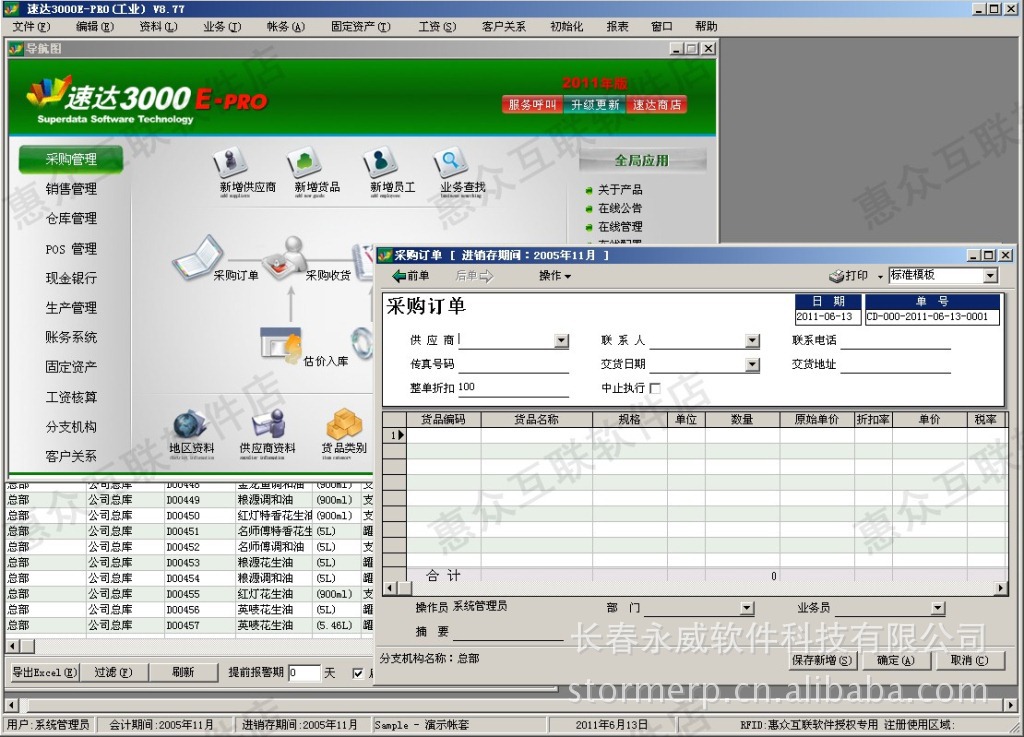Click the 保存新增(S) button

coord(822,661)
